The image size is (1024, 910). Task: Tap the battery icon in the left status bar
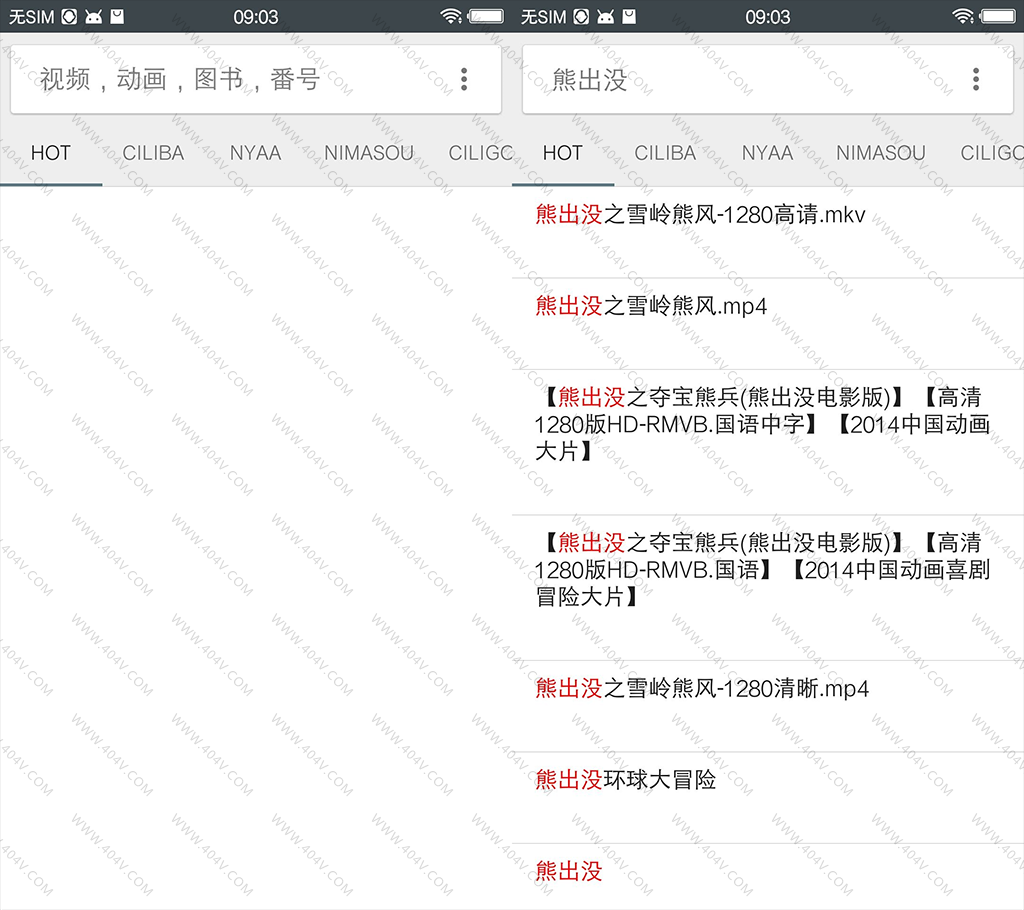486,16
